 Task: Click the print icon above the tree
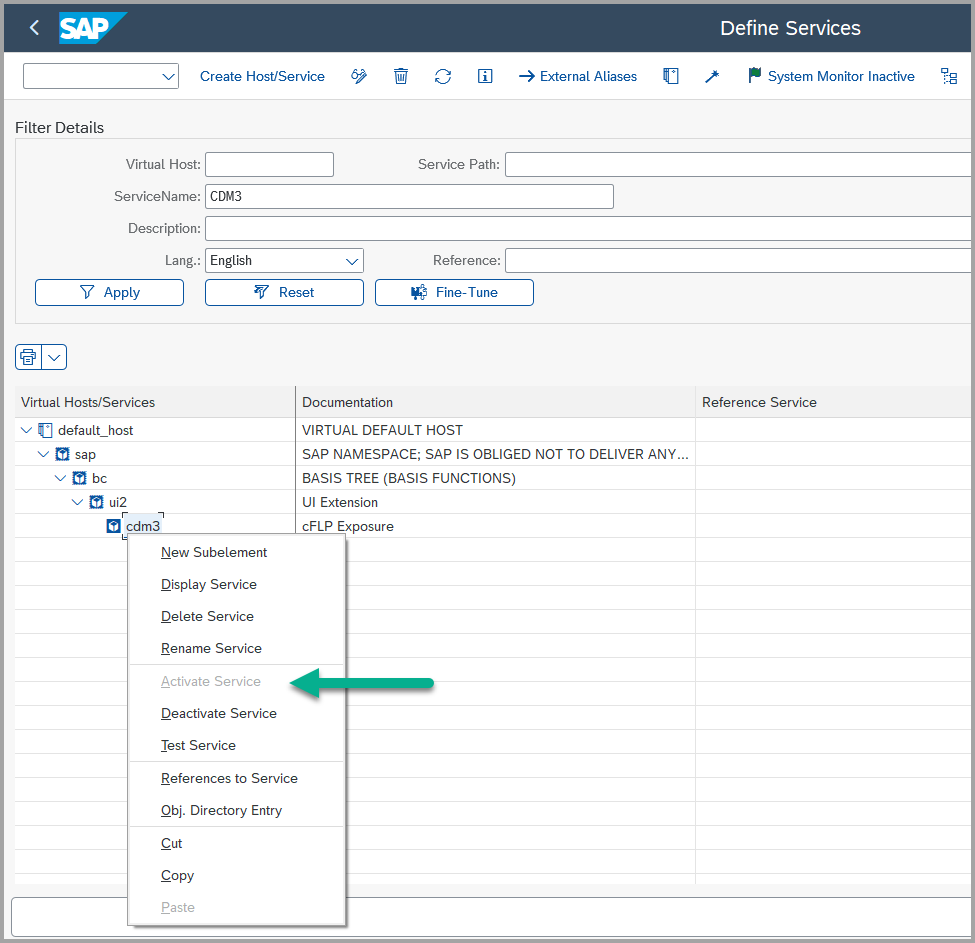pyautogui.click(x=28, y=357)
